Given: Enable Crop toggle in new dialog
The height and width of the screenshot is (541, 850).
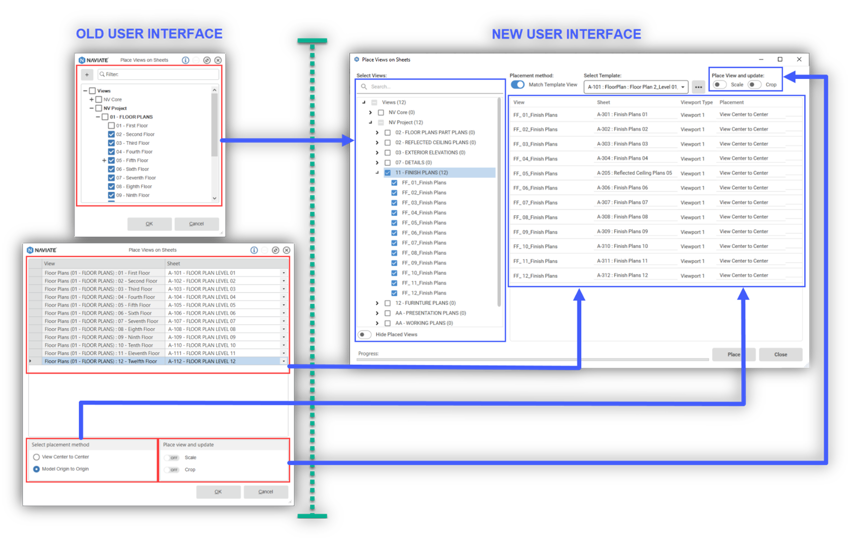Looking at the screenshot, I should tap(754, 85).
